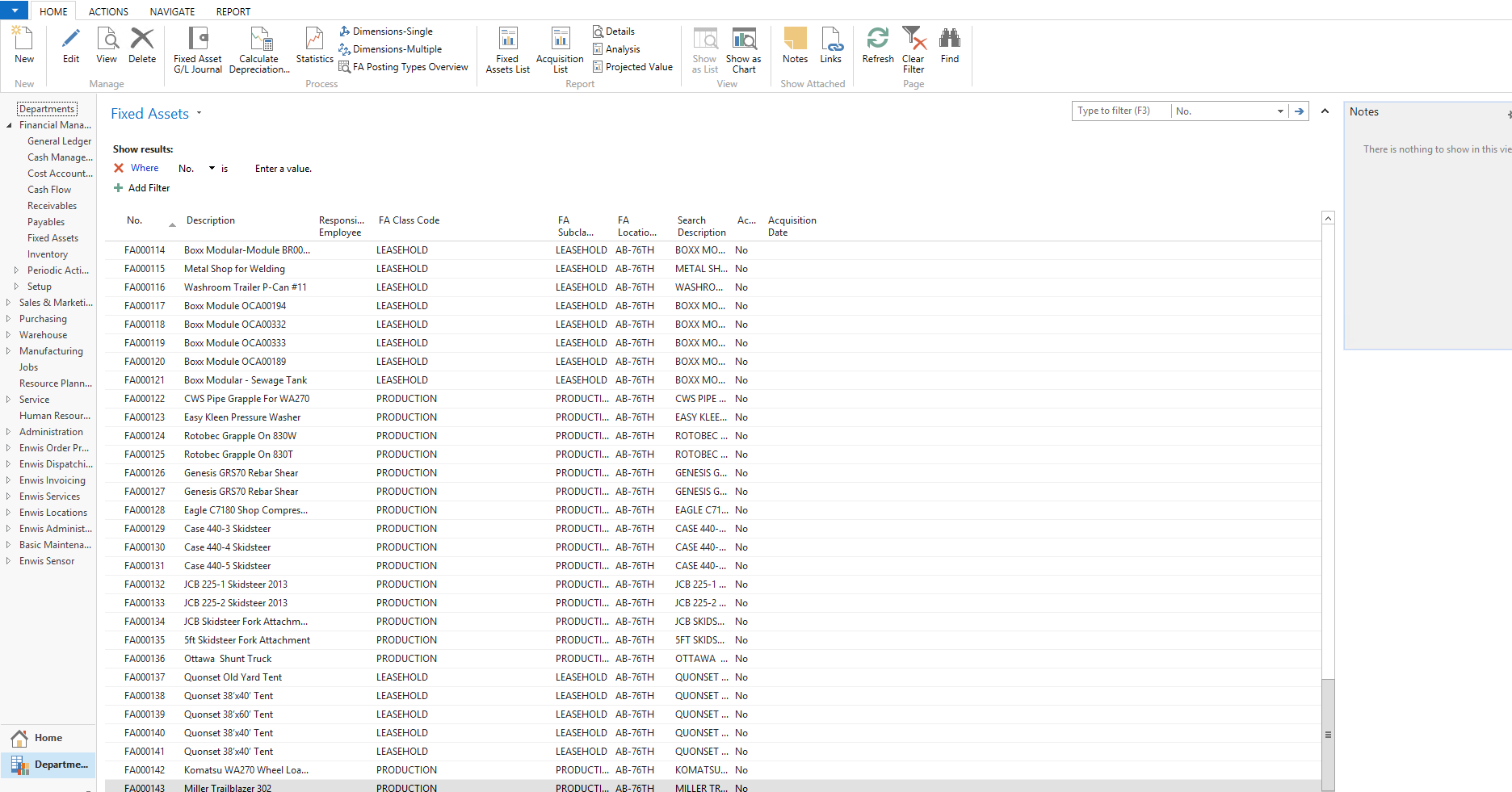Image resolution: width=1512 pixels, height=792 pixels.
Task: Open FA Posting Types Overview
Action: point(404,67)
